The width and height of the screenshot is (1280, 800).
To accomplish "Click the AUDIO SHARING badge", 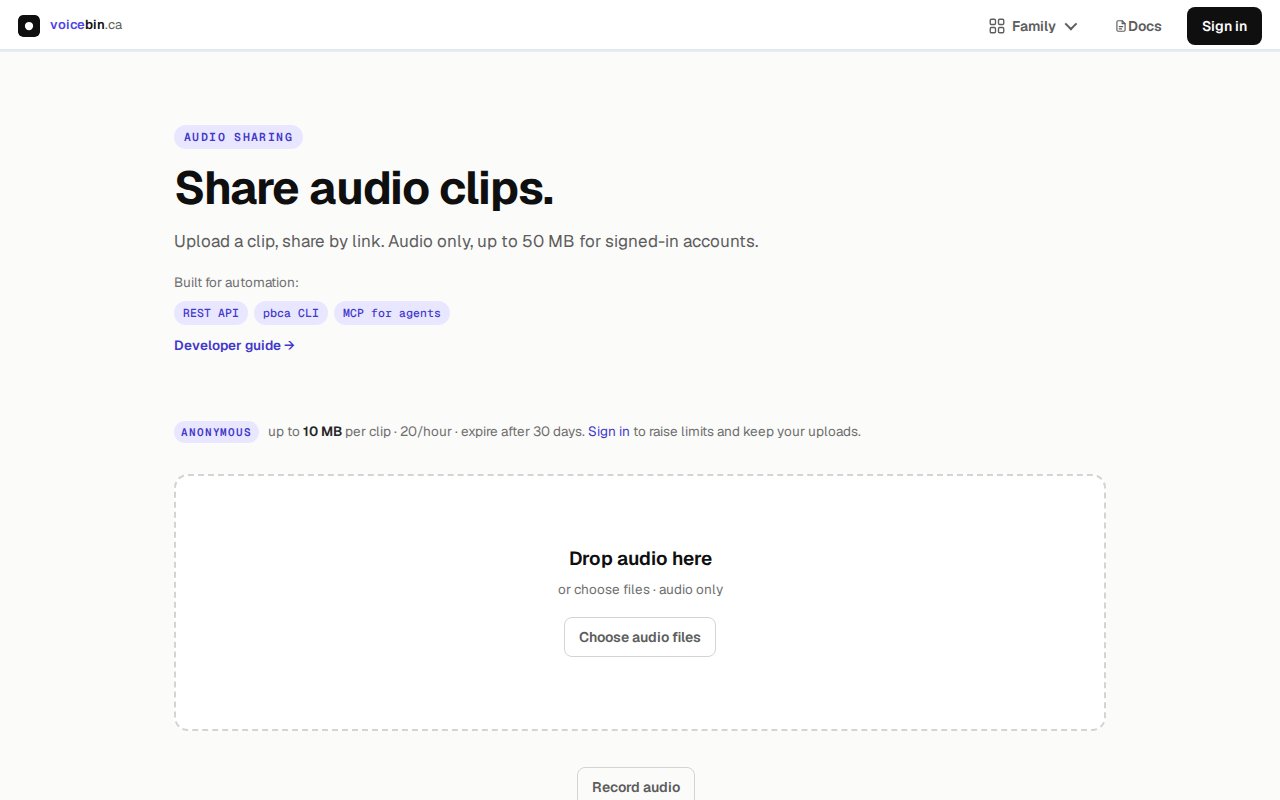I will [x=238, y=137].
